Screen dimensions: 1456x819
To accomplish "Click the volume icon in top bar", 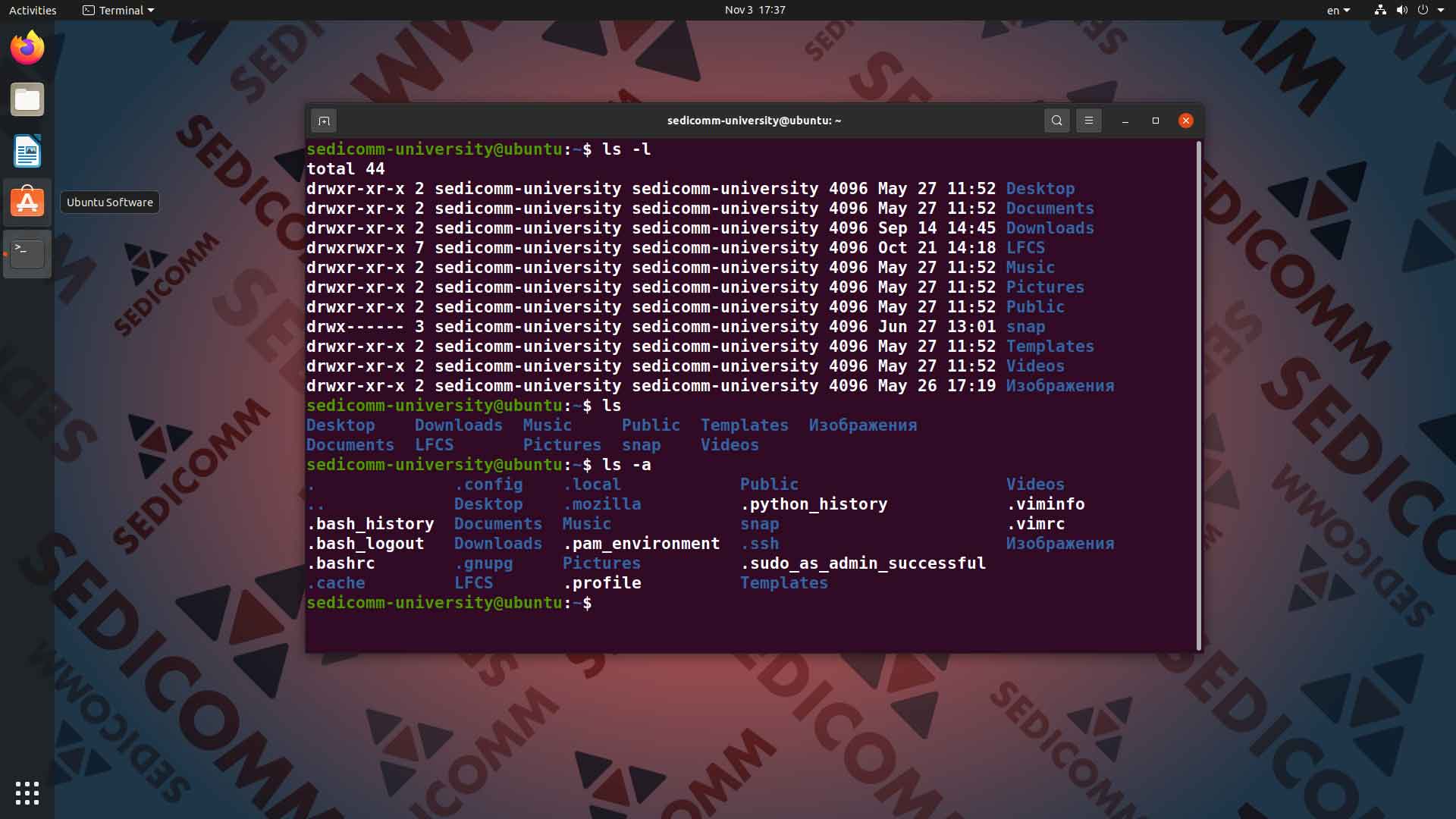I will pos(1401,10).
